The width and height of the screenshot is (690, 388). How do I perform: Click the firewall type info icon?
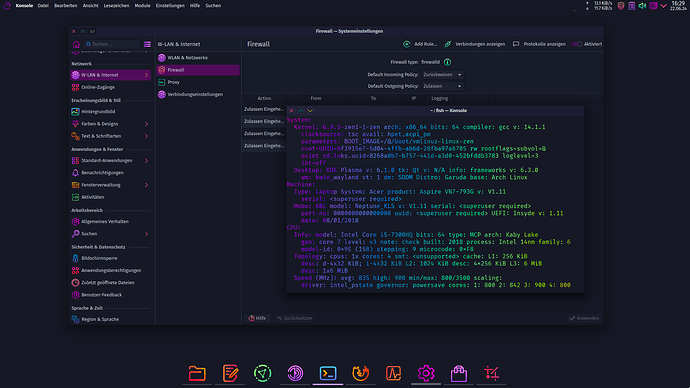point(447,62)
